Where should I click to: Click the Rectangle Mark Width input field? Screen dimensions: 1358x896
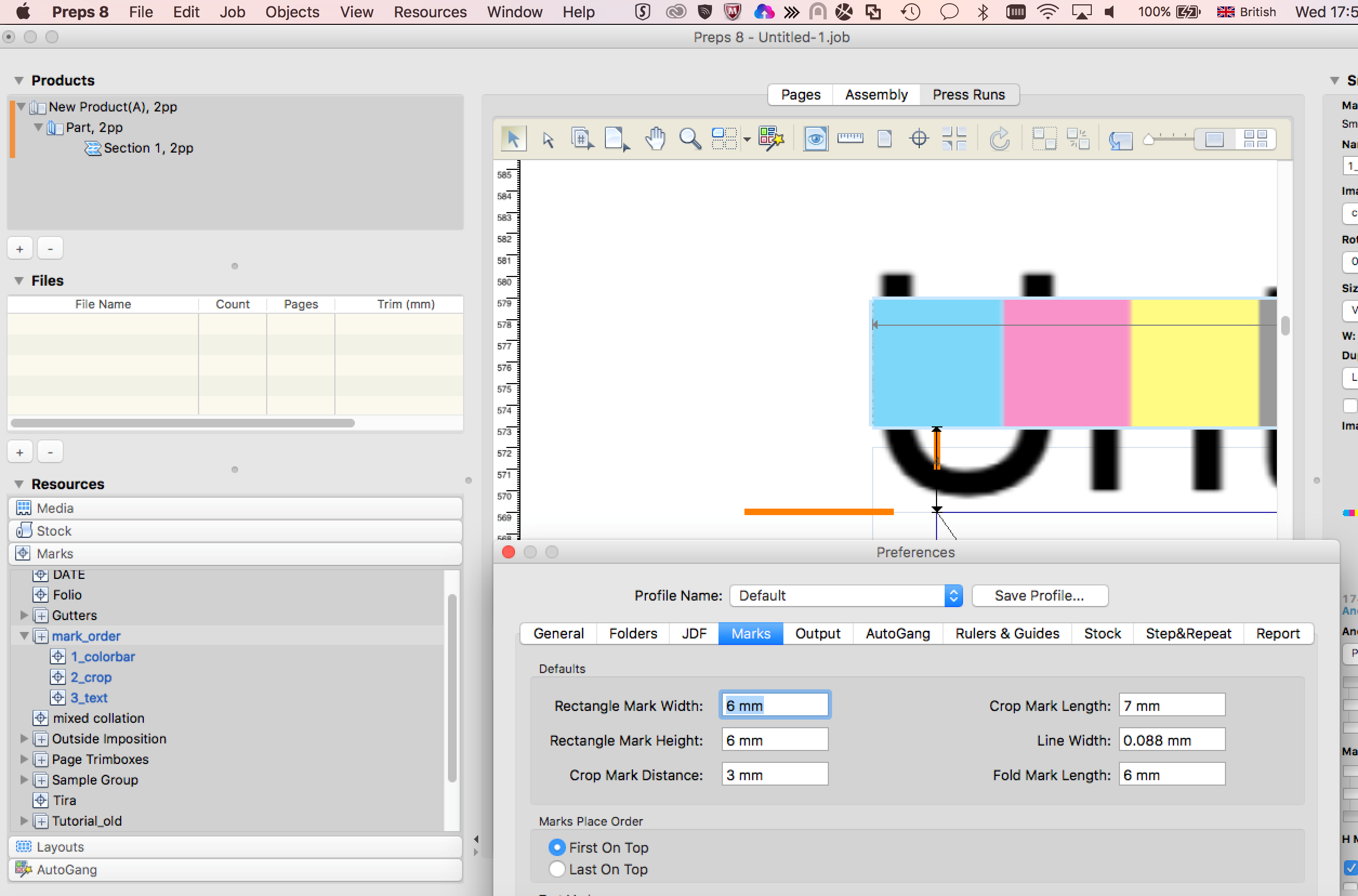click(774, 706)
